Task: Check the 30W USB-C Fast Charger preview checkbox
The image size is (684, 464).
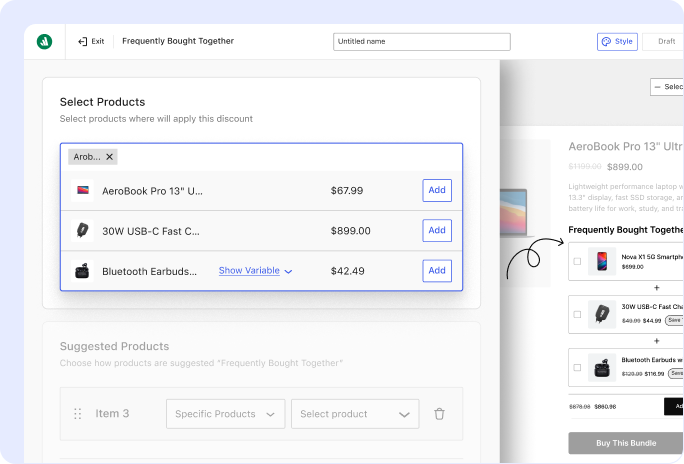Action: pyautogui.click(x=577, y=314)
